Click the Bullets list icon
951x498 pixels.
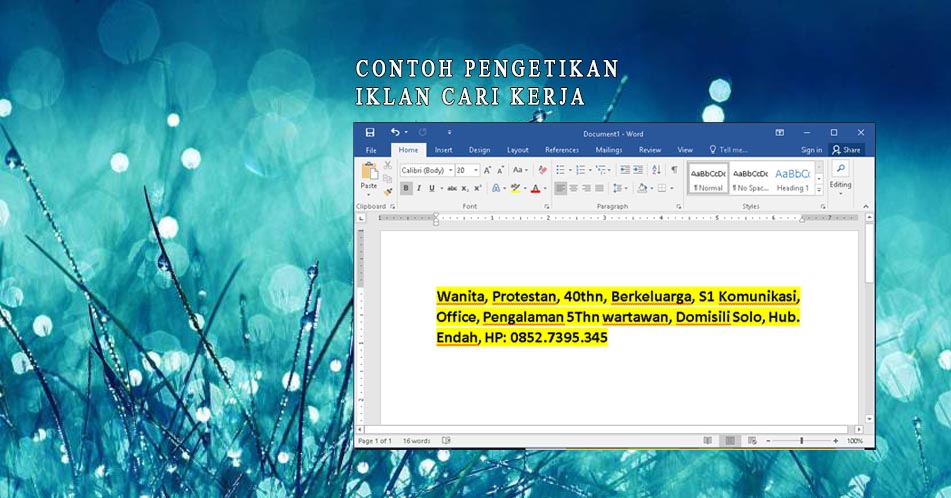coord(560,170)
